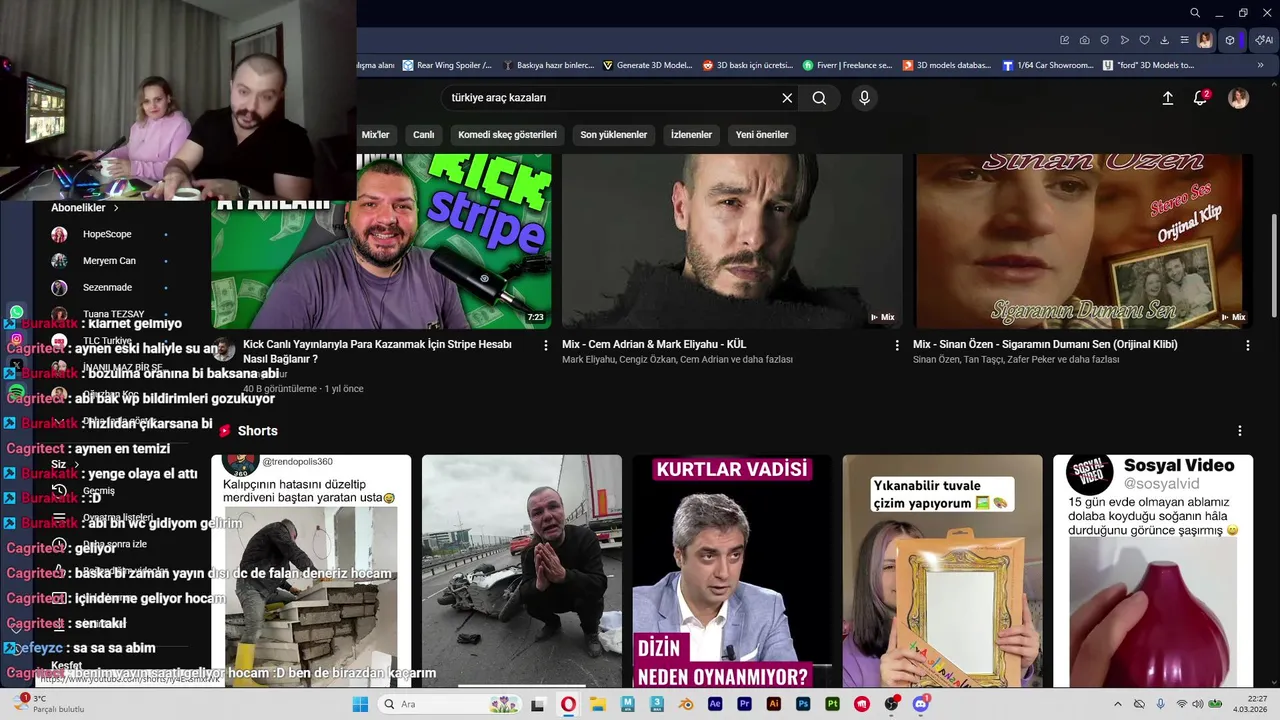
Task: Click the Opera Flow send icon
Action: pos(1125,40)
